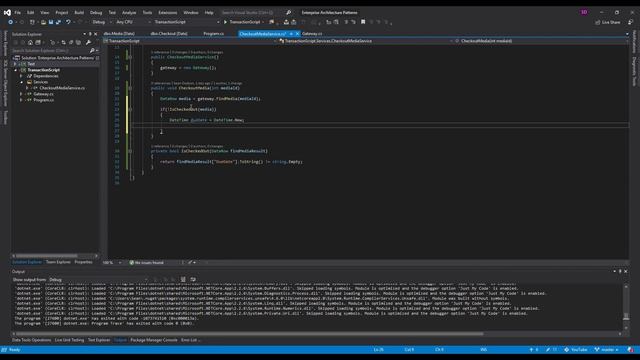Expand the Gateway.cs tree node

(22, 94)
